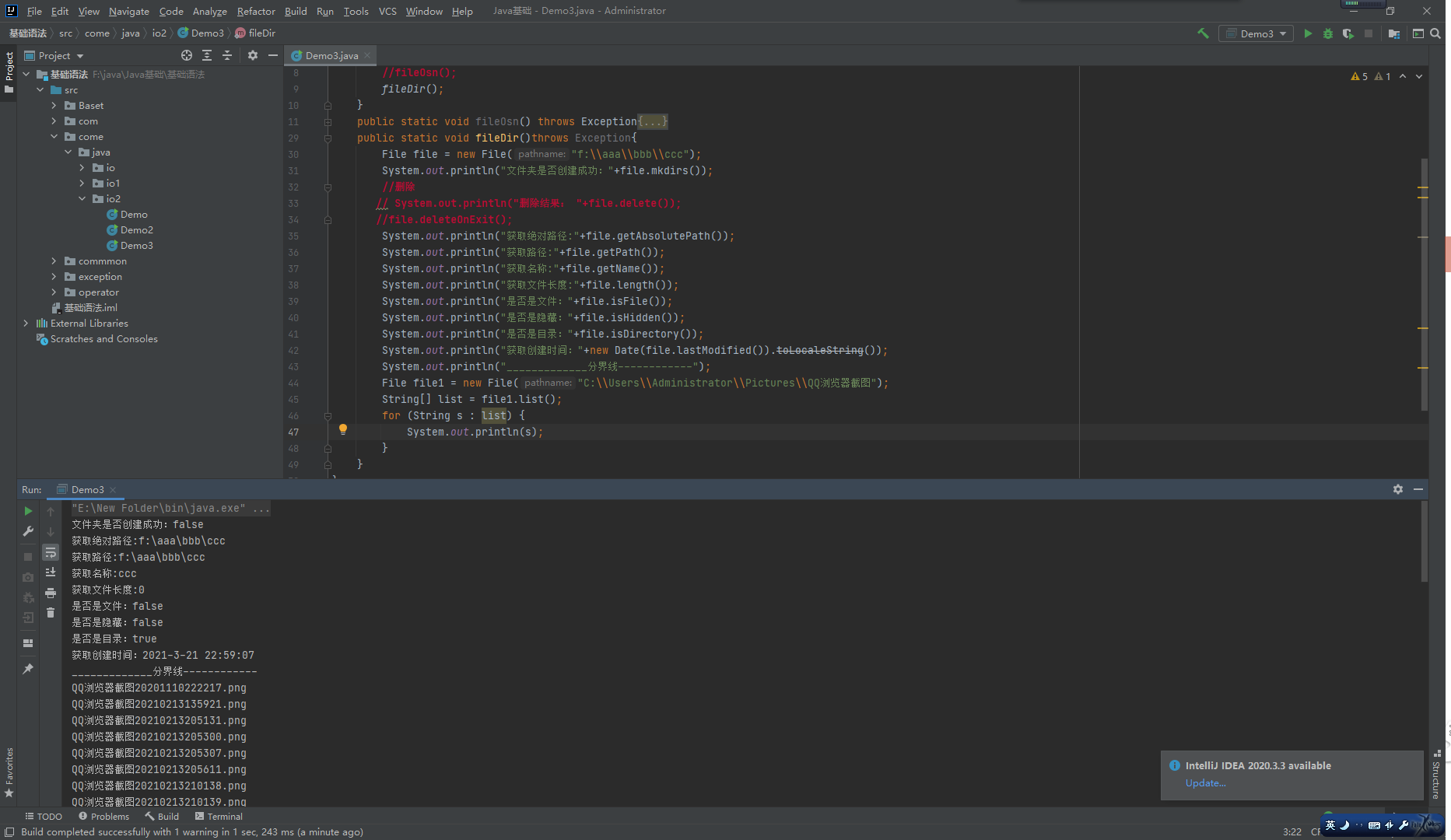Pin the Run tab
This screenshot has height=840, width=1451.
[x=28, y=669]
